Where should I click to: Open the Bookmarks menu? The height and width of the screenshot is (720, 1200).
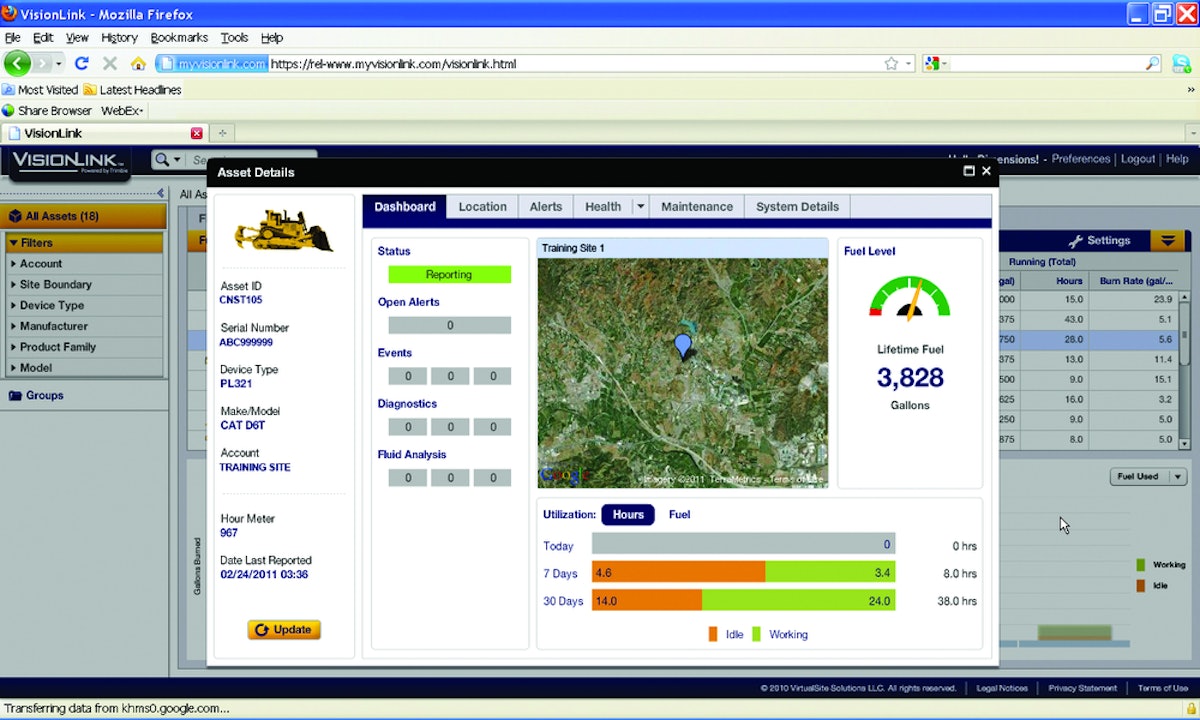pyautogui.click(x=178, y=37)
